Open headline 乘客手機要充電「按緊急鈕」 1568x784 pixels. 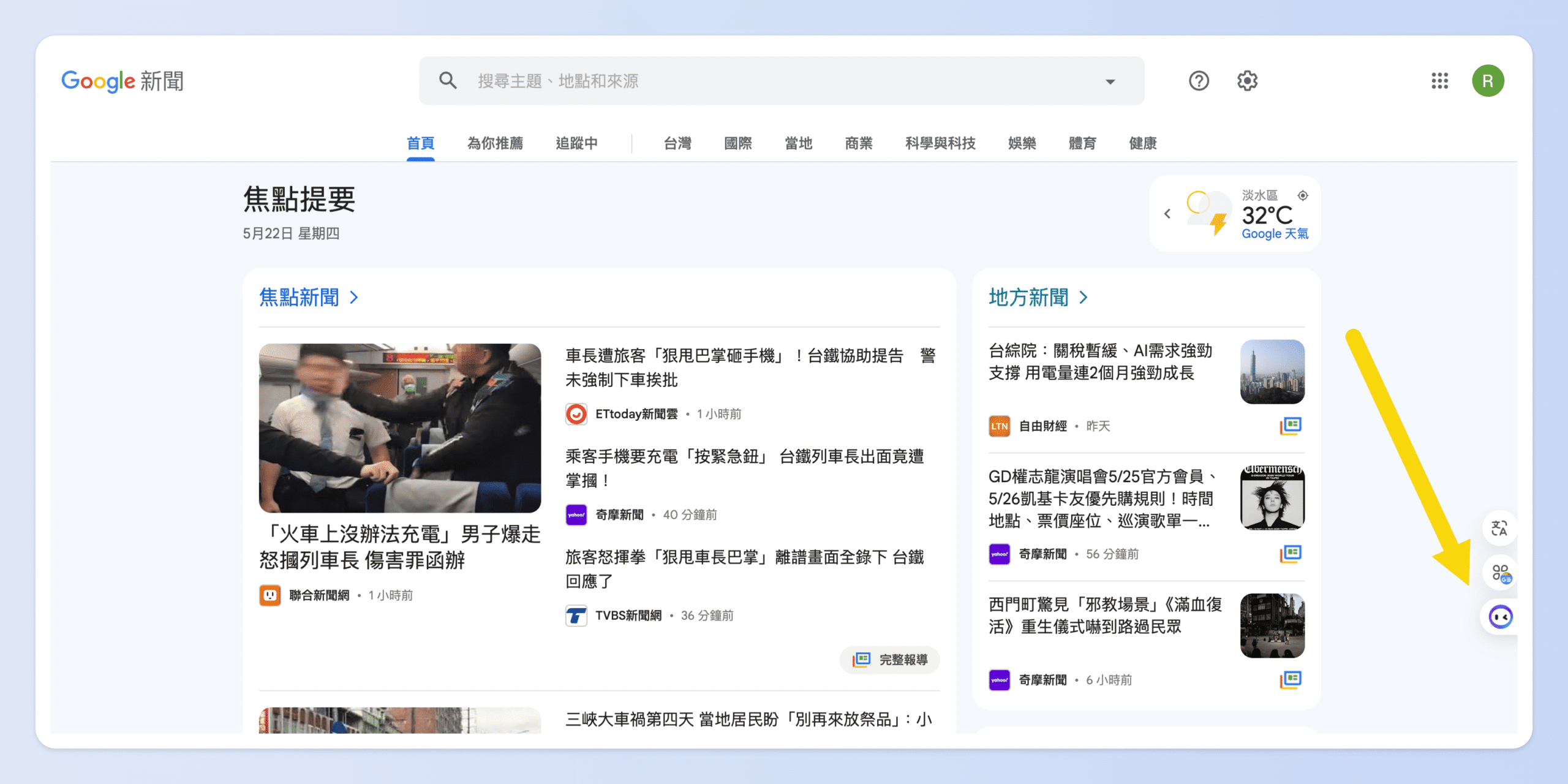pos(744,468)
